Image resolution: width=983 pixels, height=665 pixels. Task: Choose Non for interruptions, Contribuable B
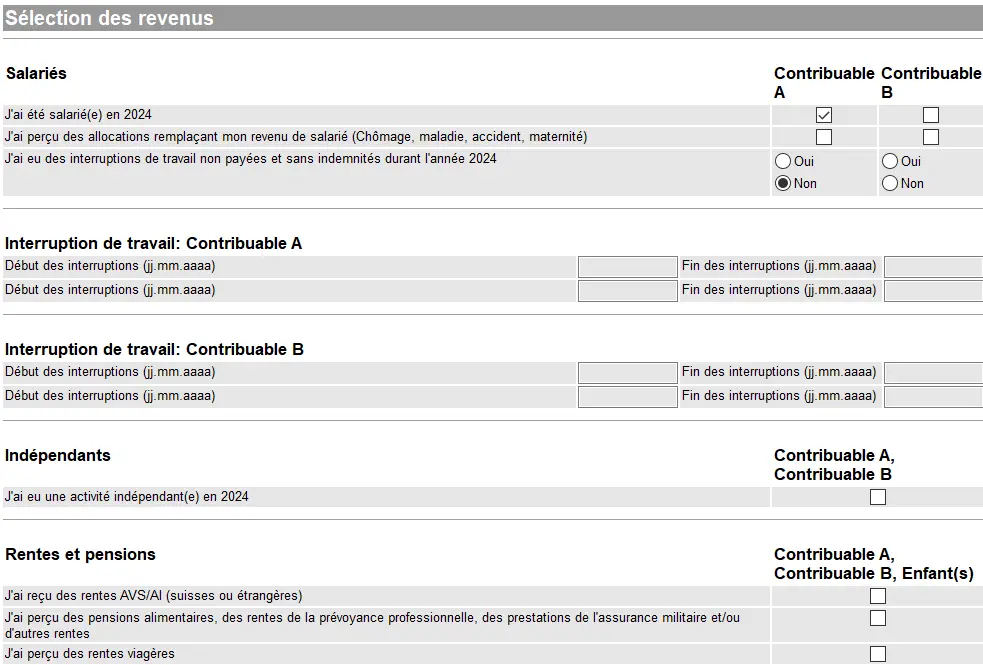pos(890,183)
